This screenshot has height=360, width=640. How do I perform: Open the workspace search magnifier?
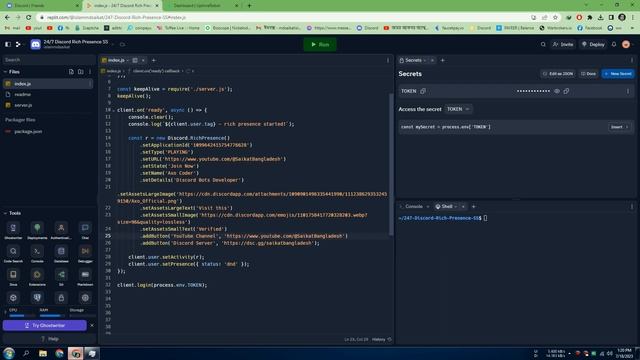coord(543,44)
